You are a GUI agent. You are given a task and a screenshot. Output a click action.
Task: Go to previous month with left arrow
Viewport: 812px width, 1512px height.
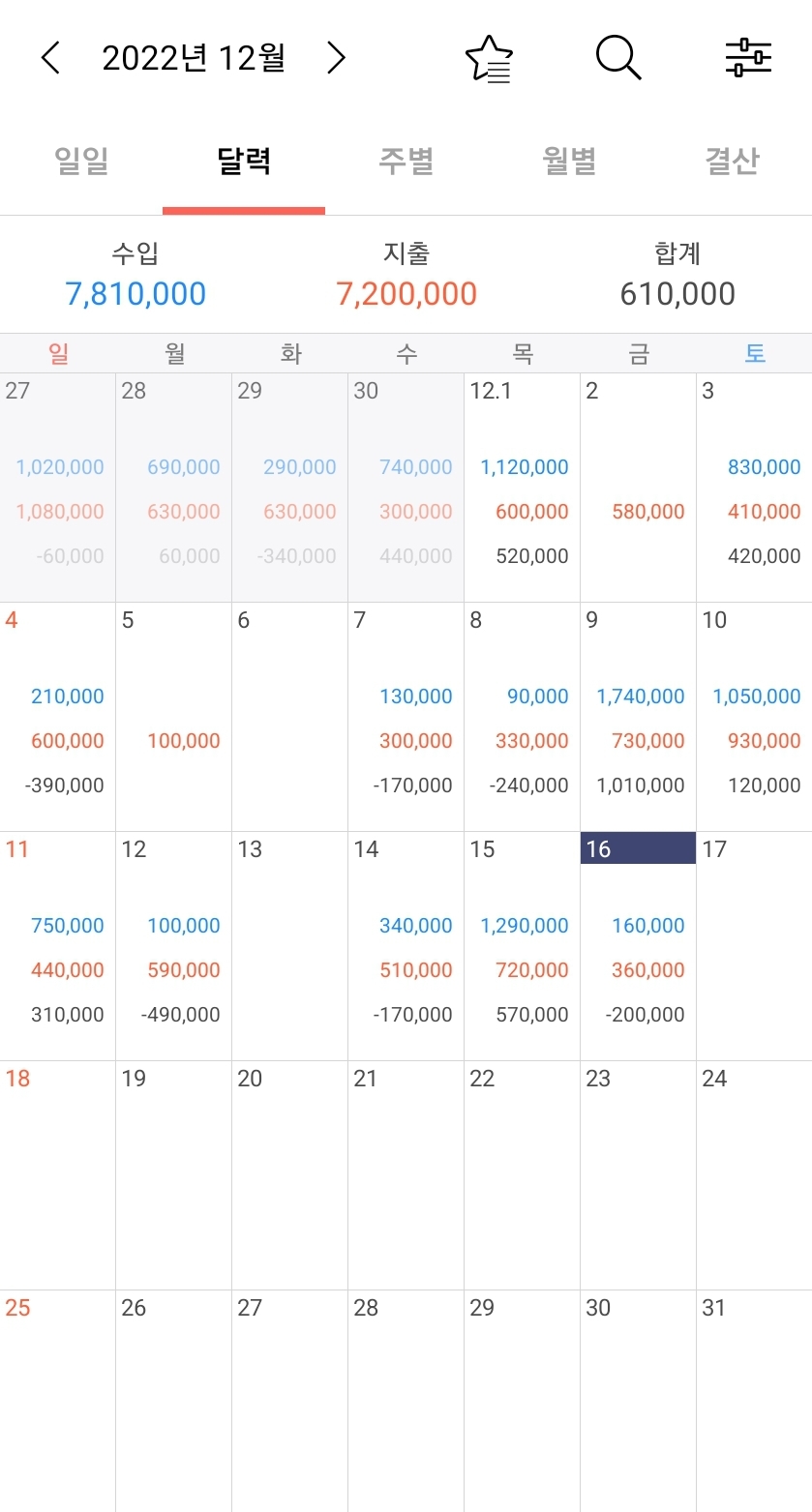click(50, 58)
